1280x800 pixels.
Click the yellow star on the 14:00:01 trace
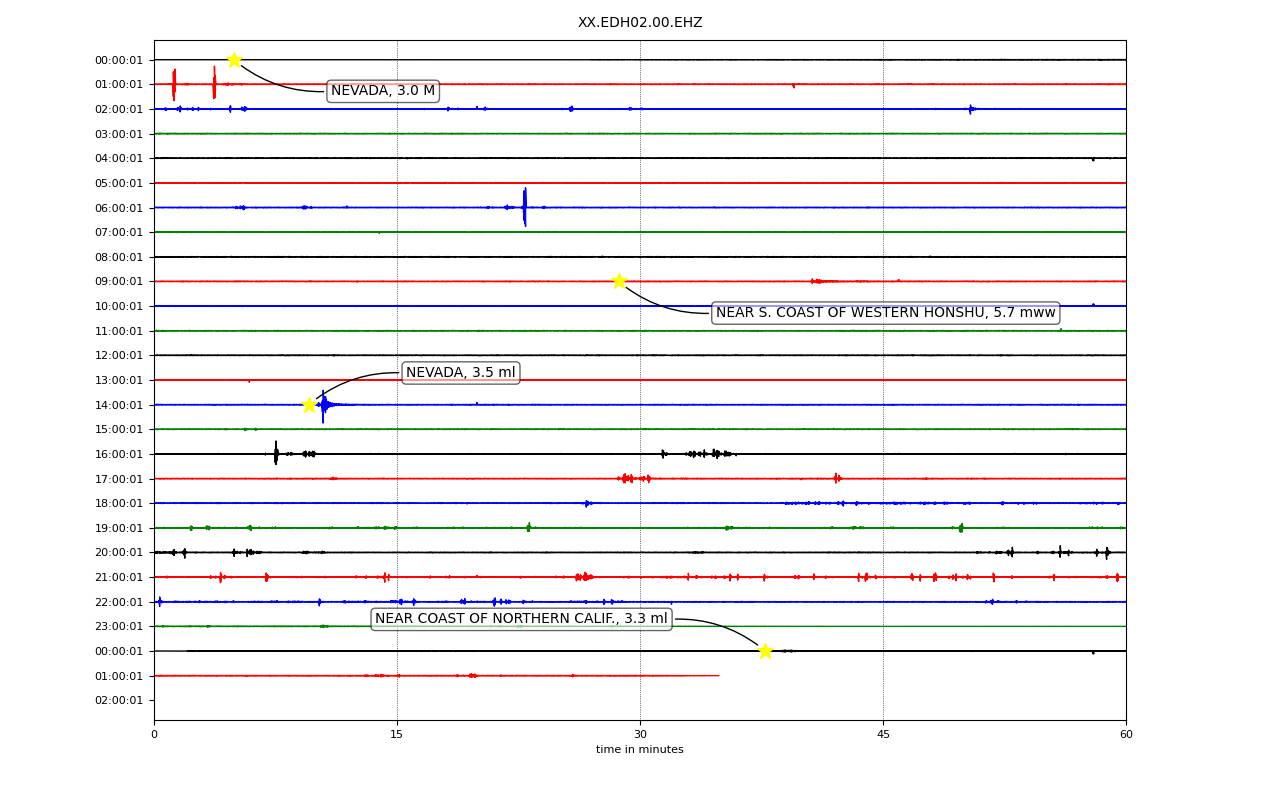309,405
